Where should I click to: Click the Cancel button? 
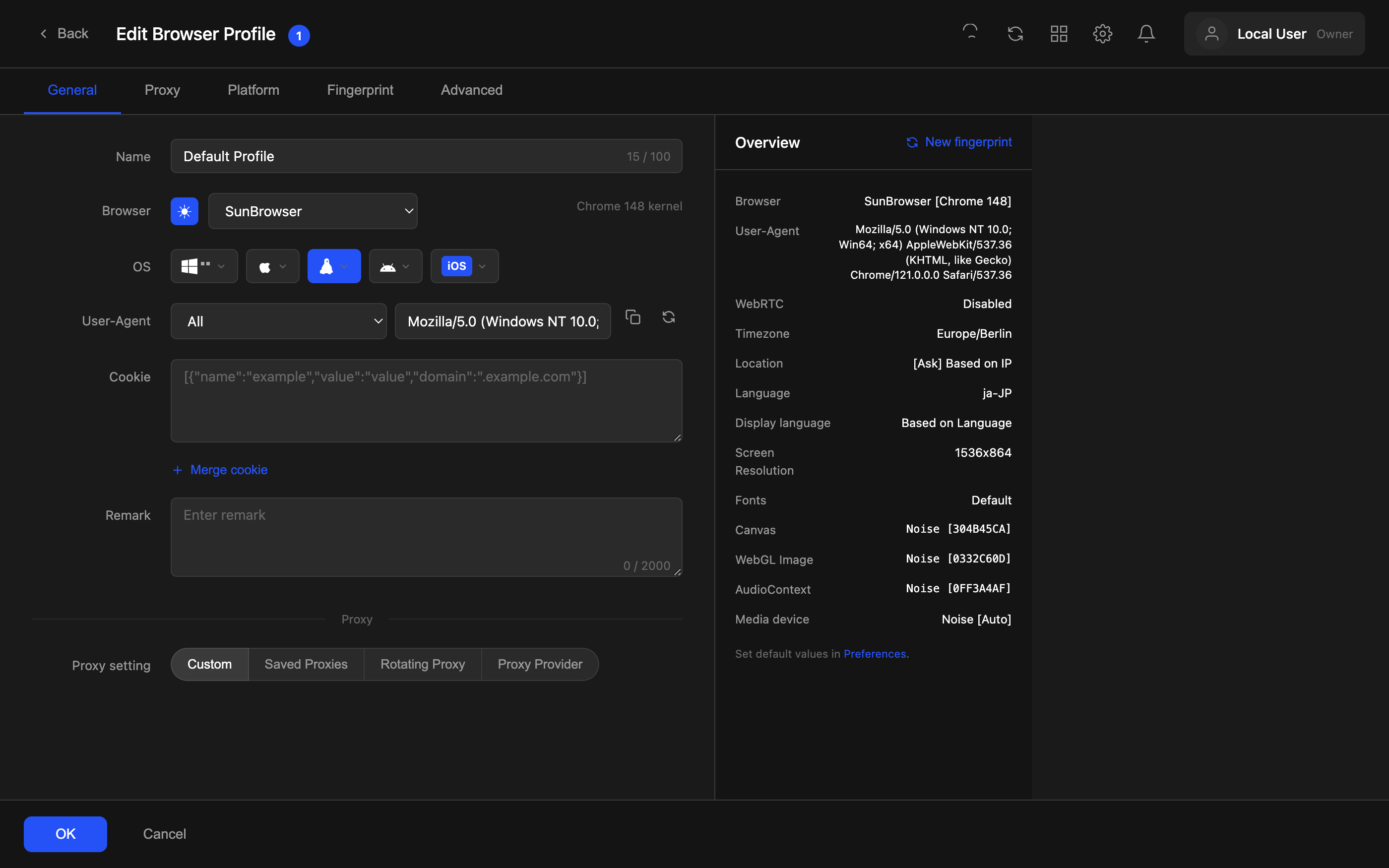click(164, 834)
